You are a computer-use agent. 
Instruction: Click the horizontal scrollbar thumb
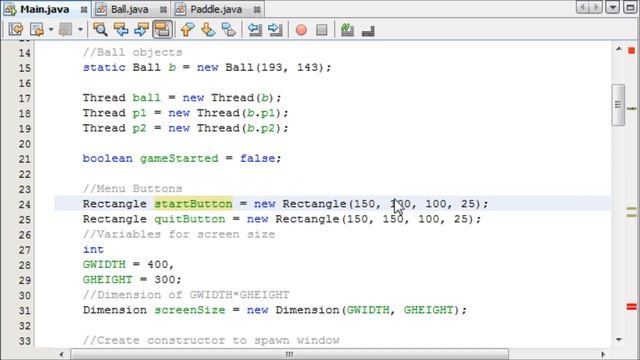(289, 354)
